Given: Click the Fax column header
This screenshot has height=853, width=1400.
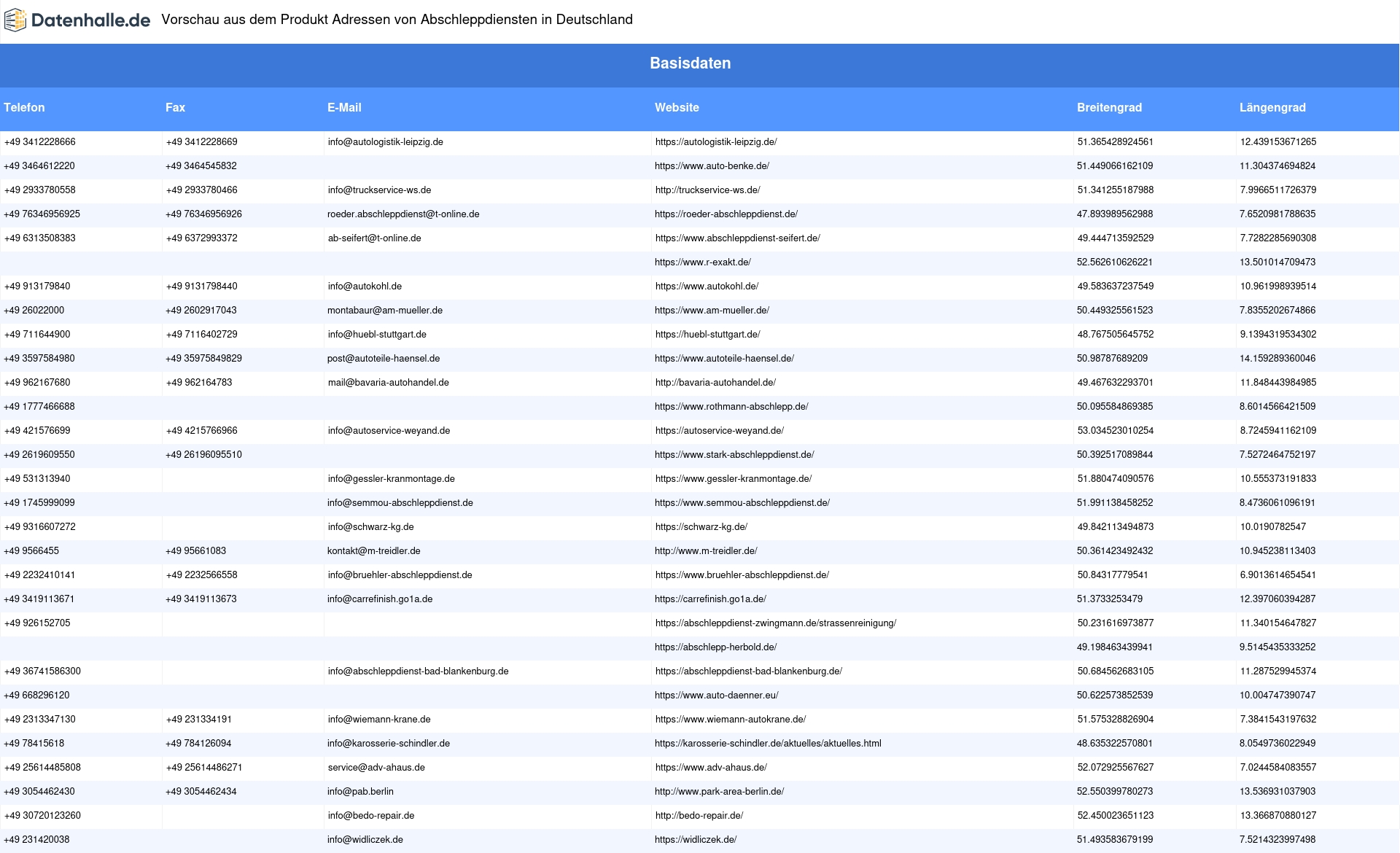Looking at the screenshot, I should pyautogui.click(x=175, y=108).
